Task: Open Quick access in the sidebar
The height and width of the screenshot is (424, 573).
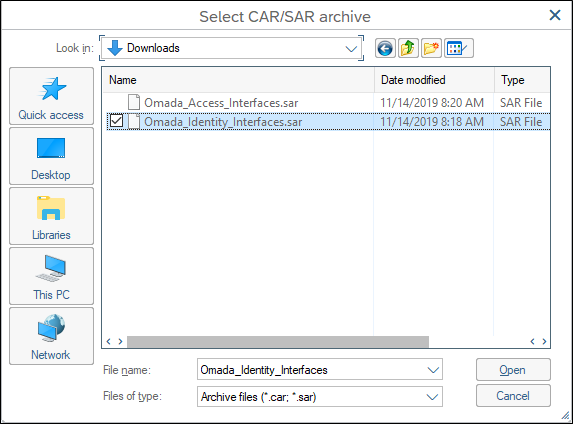Action: (x=51, y=96)
